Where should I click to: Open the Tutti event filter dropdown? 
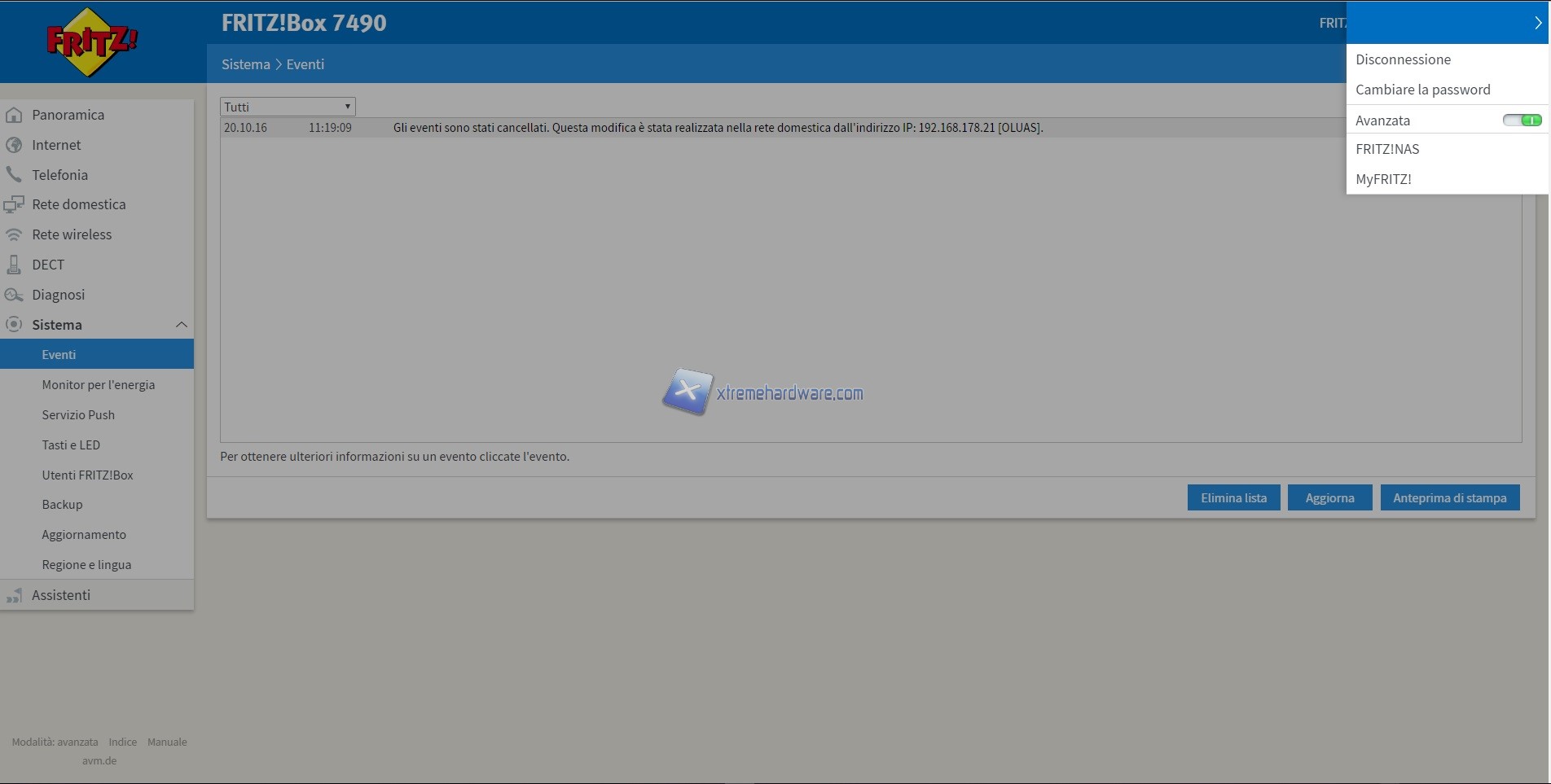pyautogui.click(x=288, y=107)
